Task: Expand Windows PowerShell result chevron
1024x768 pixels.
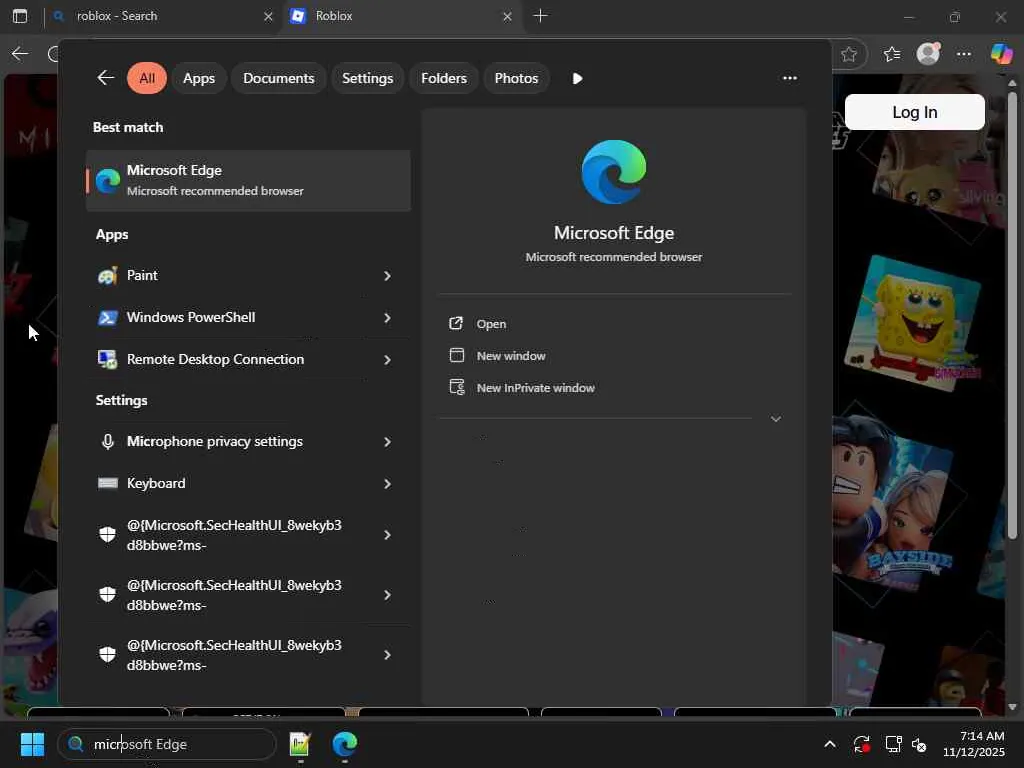Action: (x=387, y=317)
